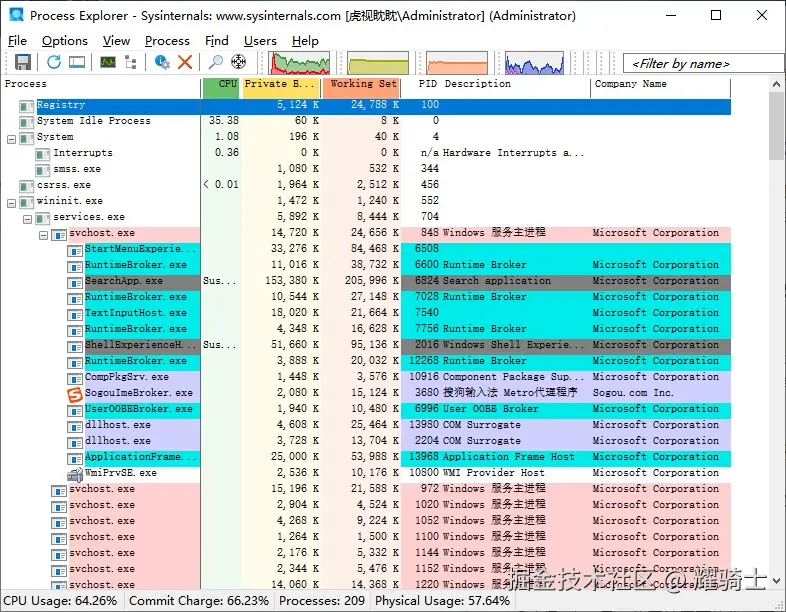Click the scrollbar down arrow

(776, 581)
